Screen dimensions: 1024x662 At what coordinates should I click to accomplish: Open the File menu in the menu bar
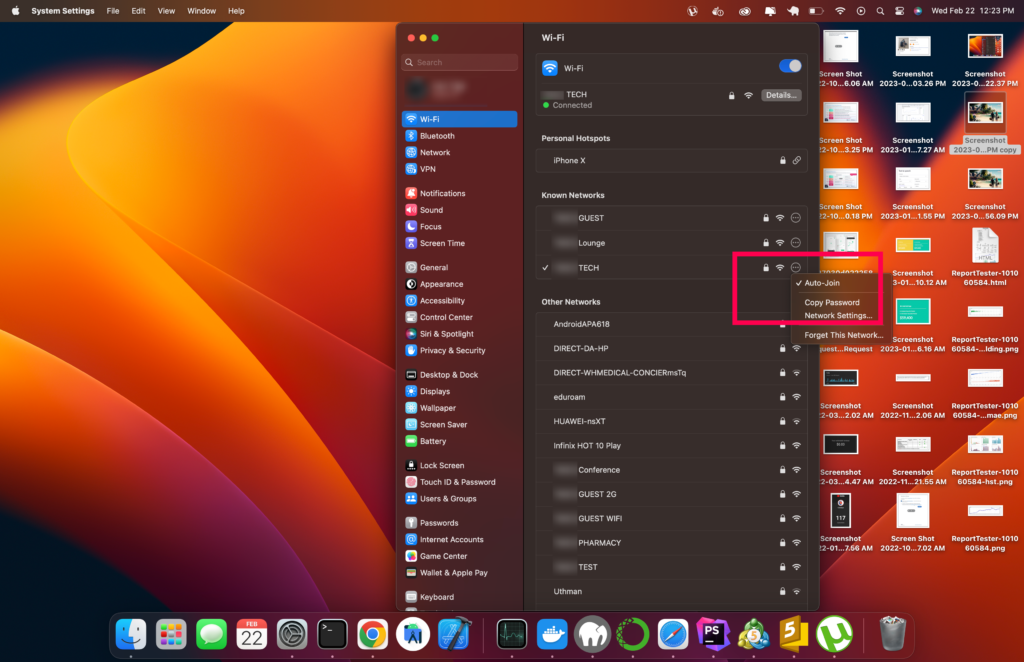[113, 10]
